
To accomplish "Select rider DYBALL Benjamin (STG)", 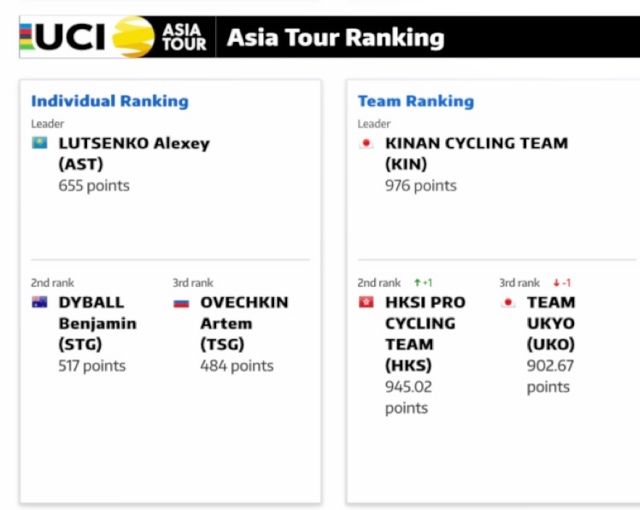I will pyautogui.click(x=97, y=323).
